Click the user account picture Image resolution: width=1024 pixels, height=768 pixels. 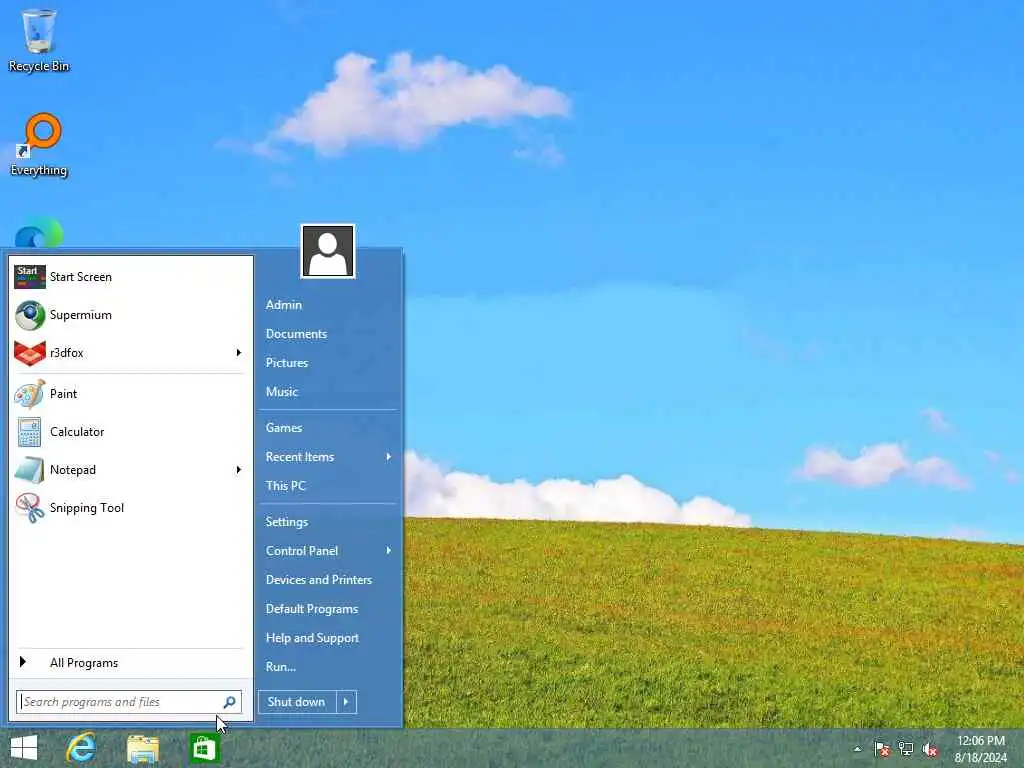coord(328,251)
